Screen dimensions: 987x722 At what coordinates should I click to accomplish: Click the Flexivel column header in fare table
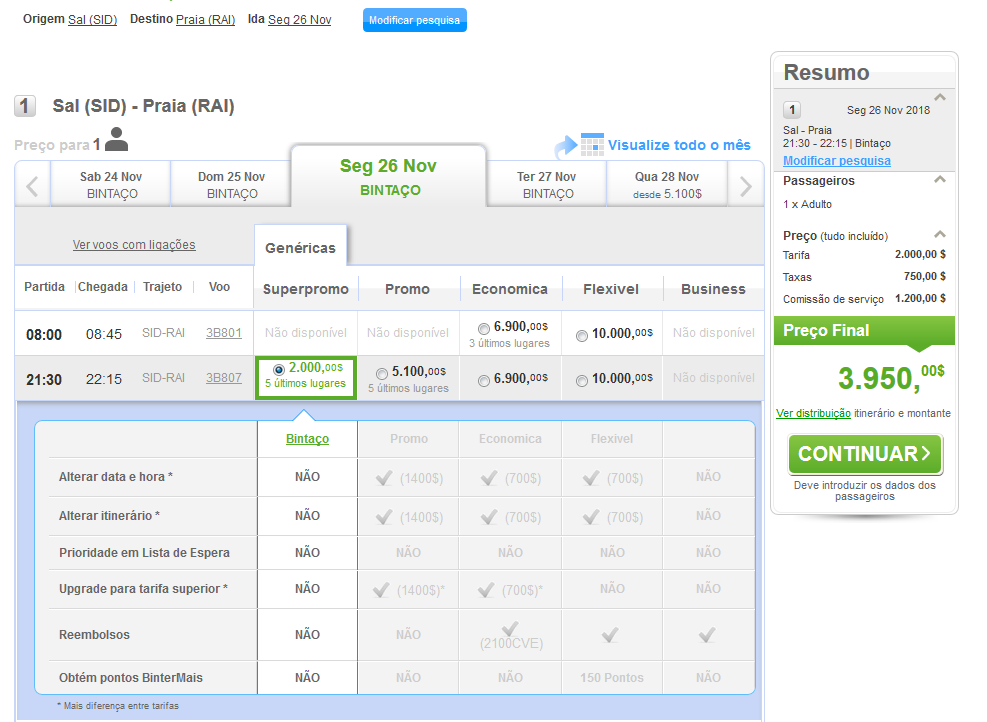coord(611,289)
